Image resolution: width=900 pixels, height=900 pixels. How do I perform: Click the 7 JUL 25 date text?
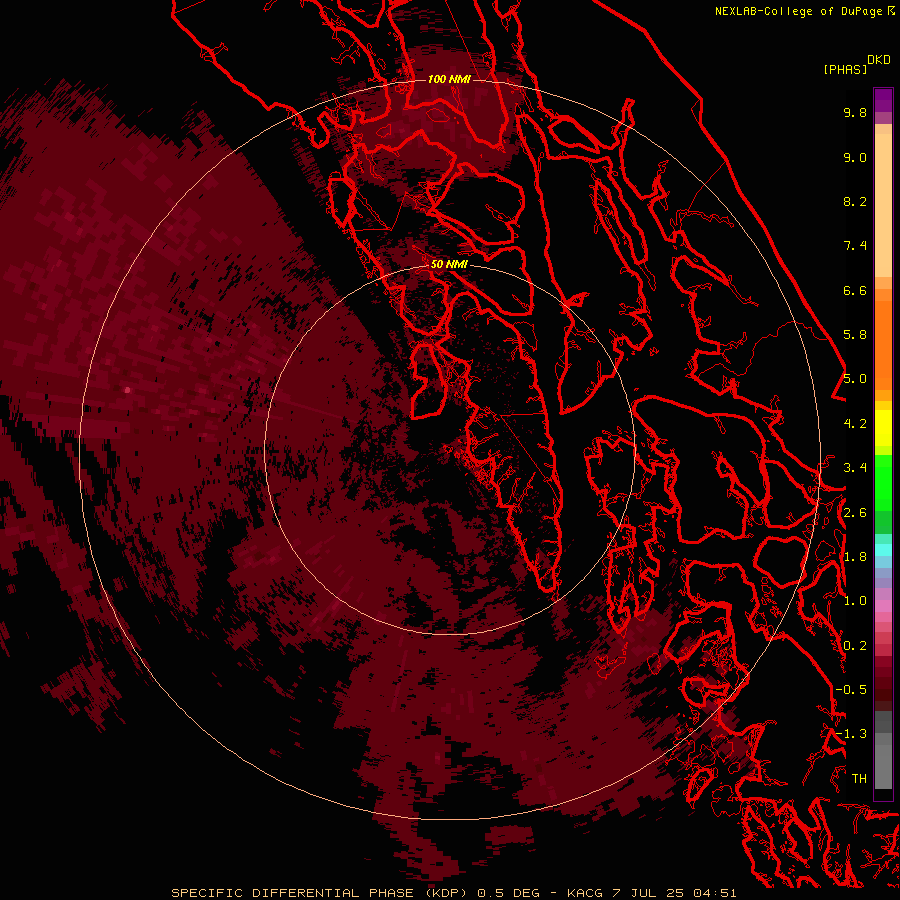647,893
